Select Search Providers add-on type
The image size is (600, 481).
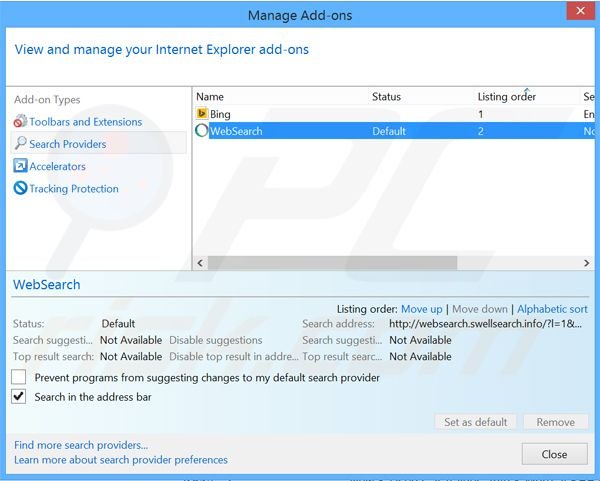[x=68, y=144]
